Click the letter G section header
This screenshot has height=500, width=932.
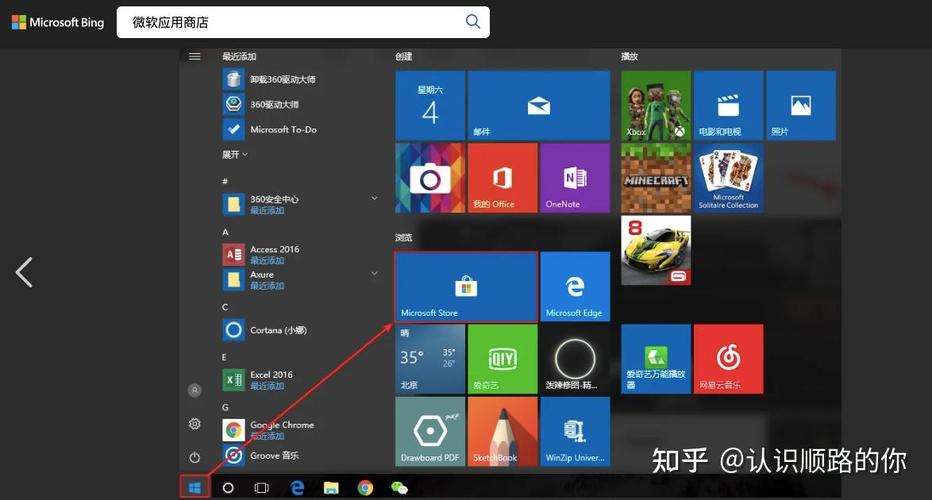[225, 408]
